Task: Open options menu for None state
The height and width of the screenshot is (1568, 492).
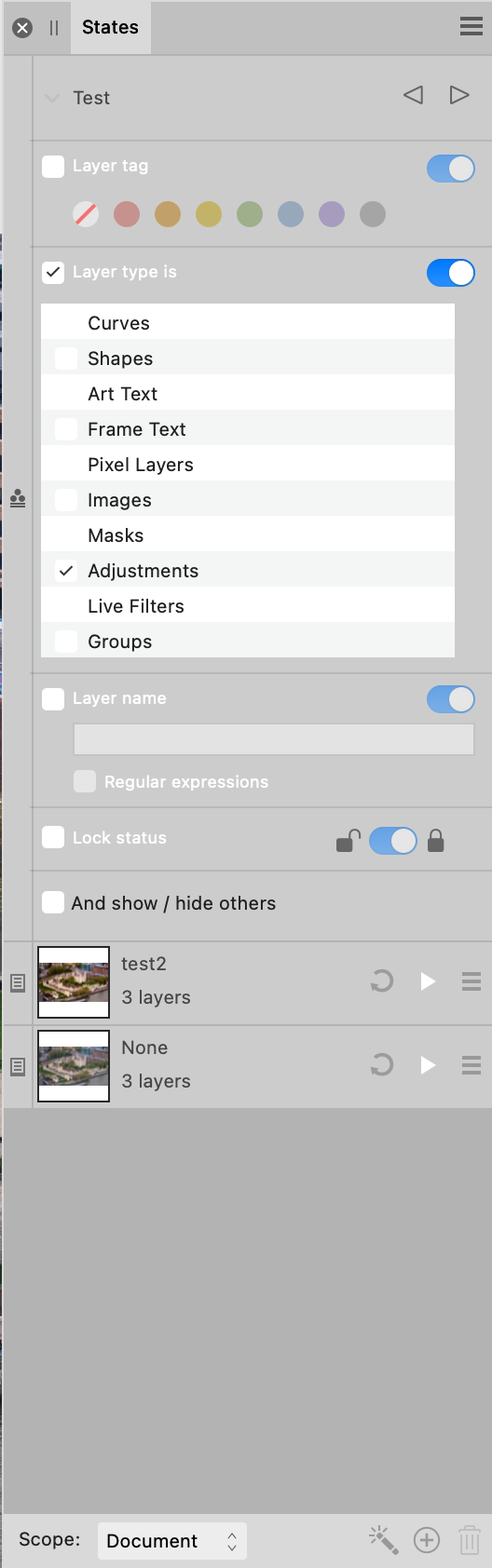Action: 471,1065
